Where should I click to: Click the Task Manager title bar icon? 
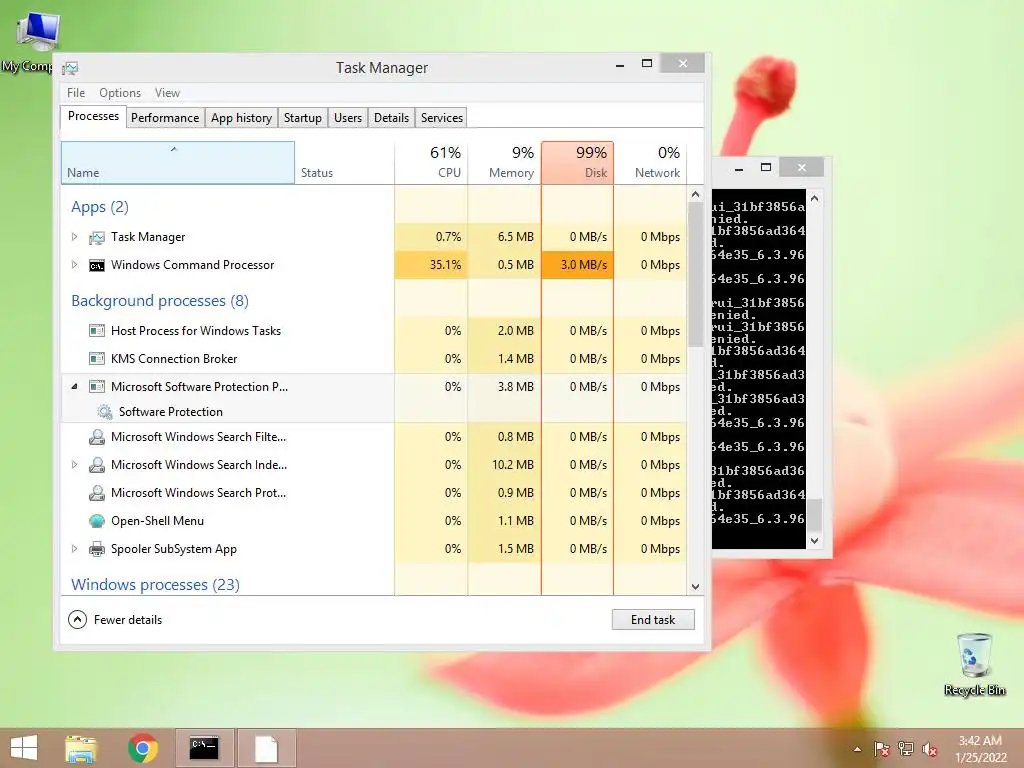coord(70,68)
